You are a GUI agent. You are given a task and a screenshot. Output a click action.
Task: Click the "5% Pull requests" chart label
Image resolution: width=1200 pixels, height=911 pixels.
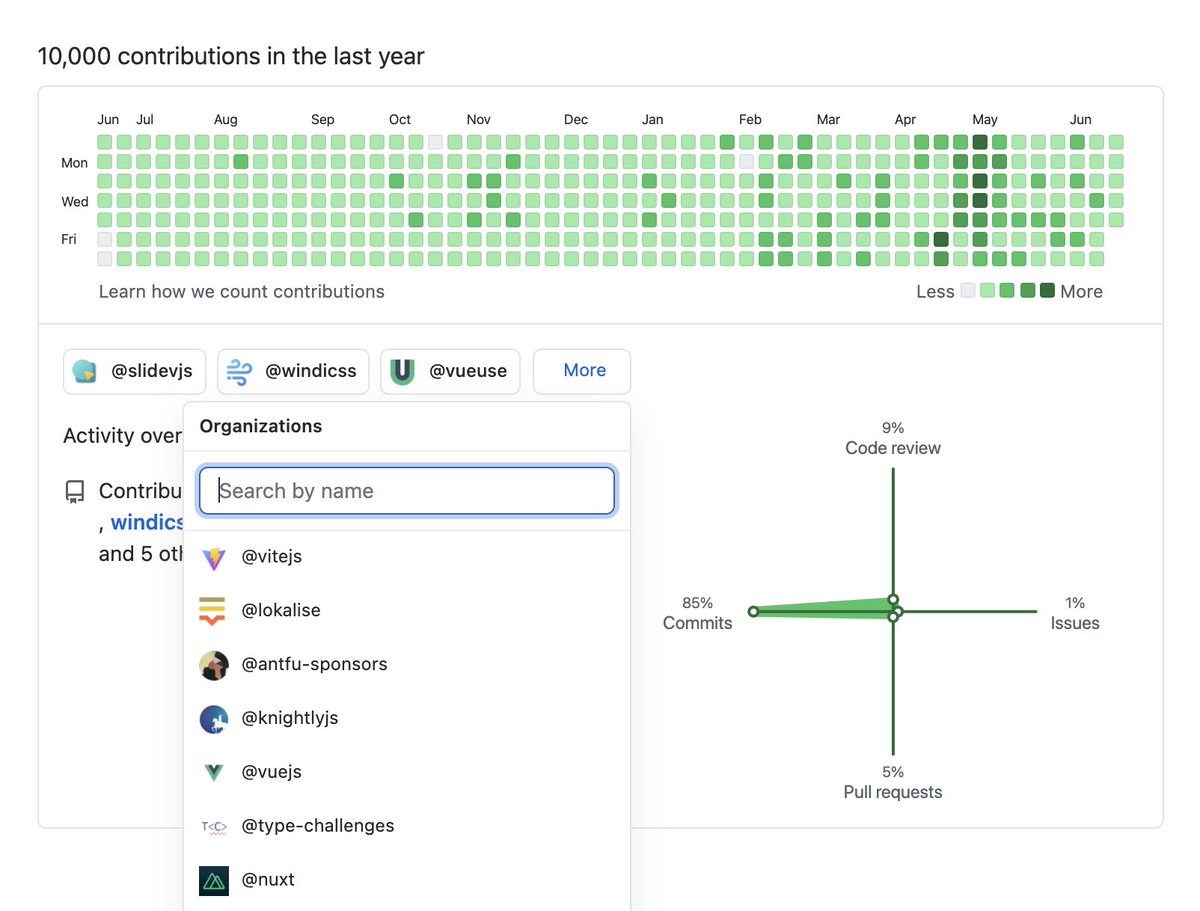893,782
